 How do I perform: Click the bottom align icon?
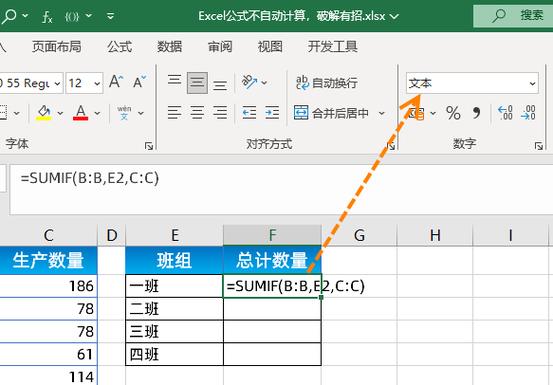(x=220, y=84)
